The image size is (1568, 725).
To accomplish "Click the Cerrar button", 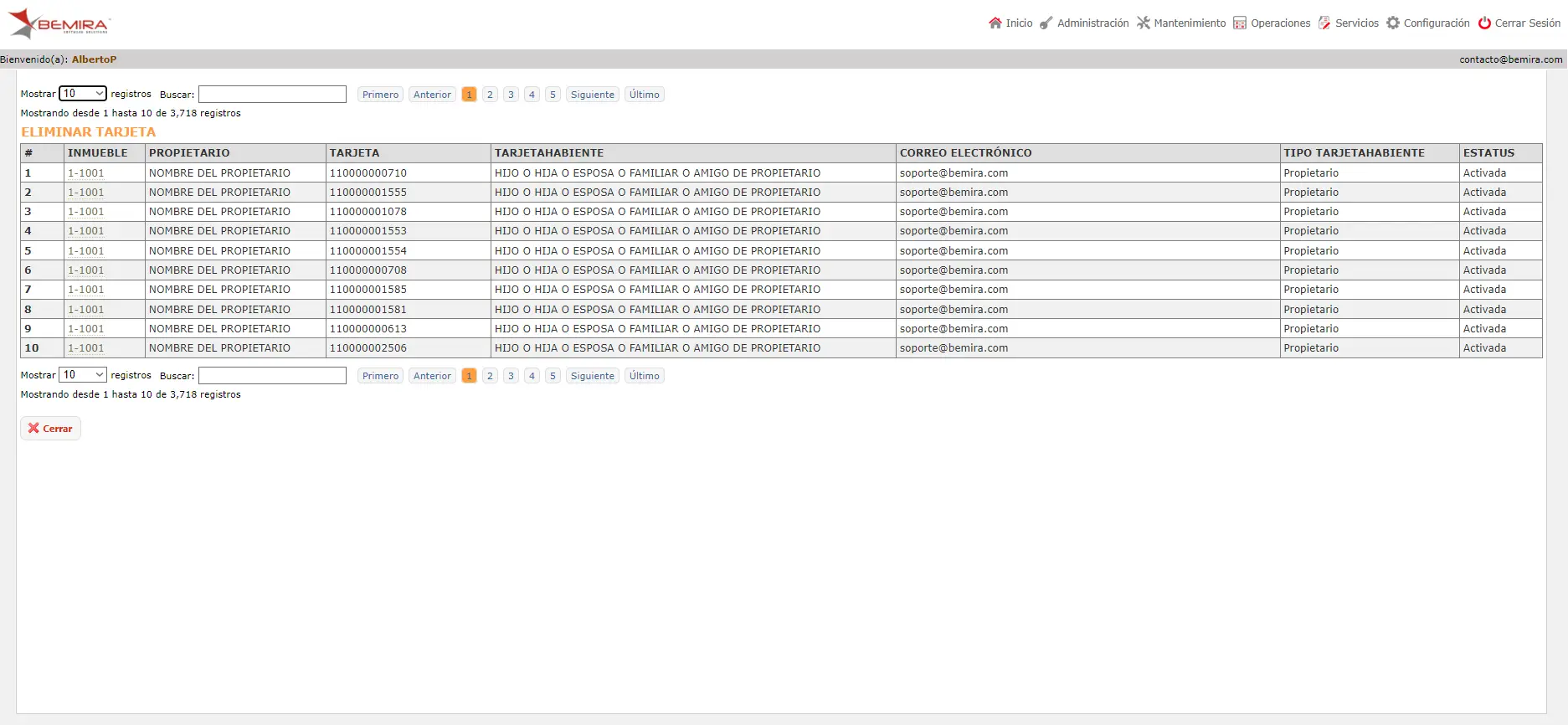I will coord(50,429).
